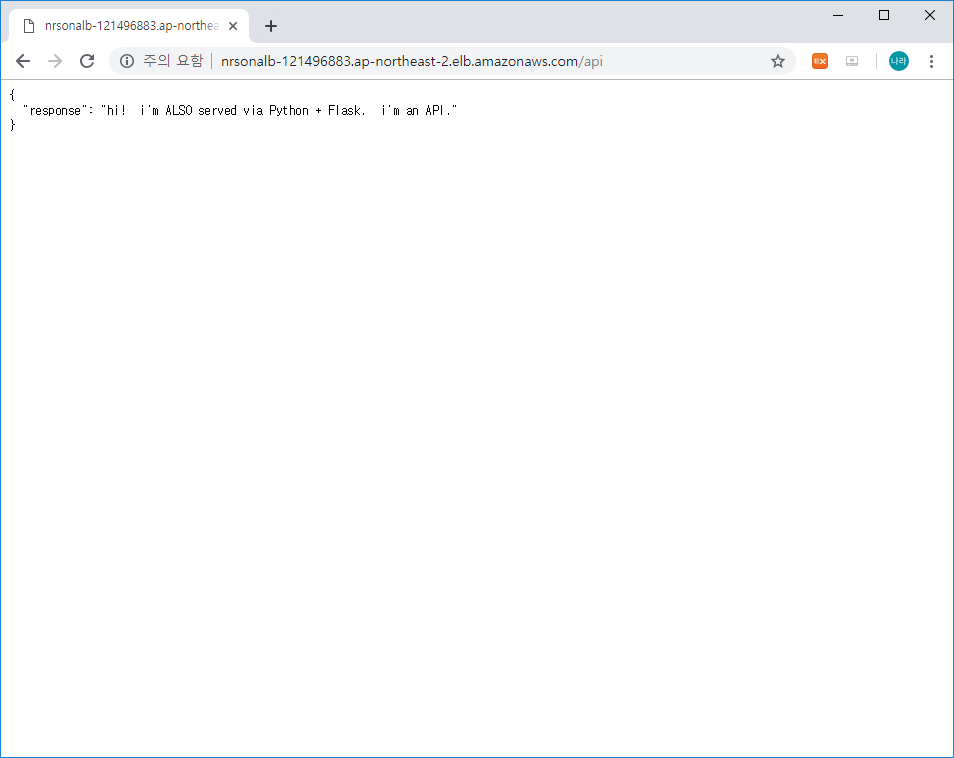The width and height of the screenshot is (954, 758).
Task: Maximize the Chrome window
Action: coord(884,15)
